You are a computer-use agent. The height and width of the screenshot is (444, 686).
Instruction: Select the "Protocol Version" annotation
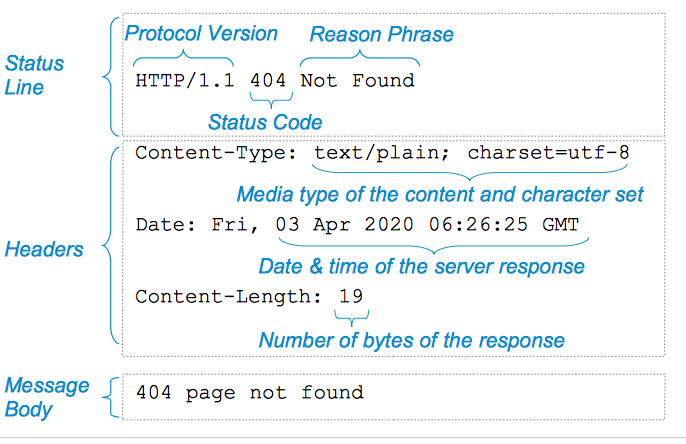[x=201, y=34]
